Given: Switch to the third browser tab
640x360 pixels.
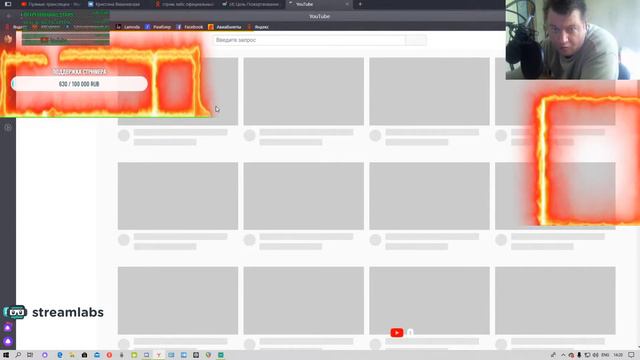Looking at the screenshot, I should tap(184, 4).
